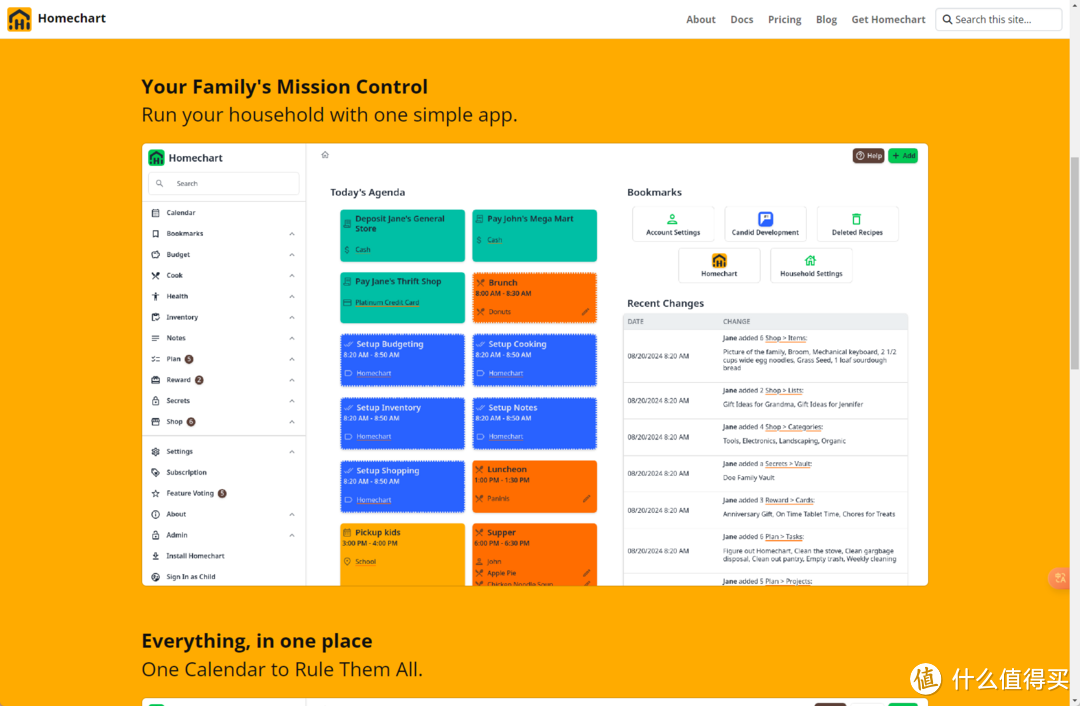Click the page vertical scrollbar thumb
Viewport: 1080px width, 706px height.
(1074, 263)
